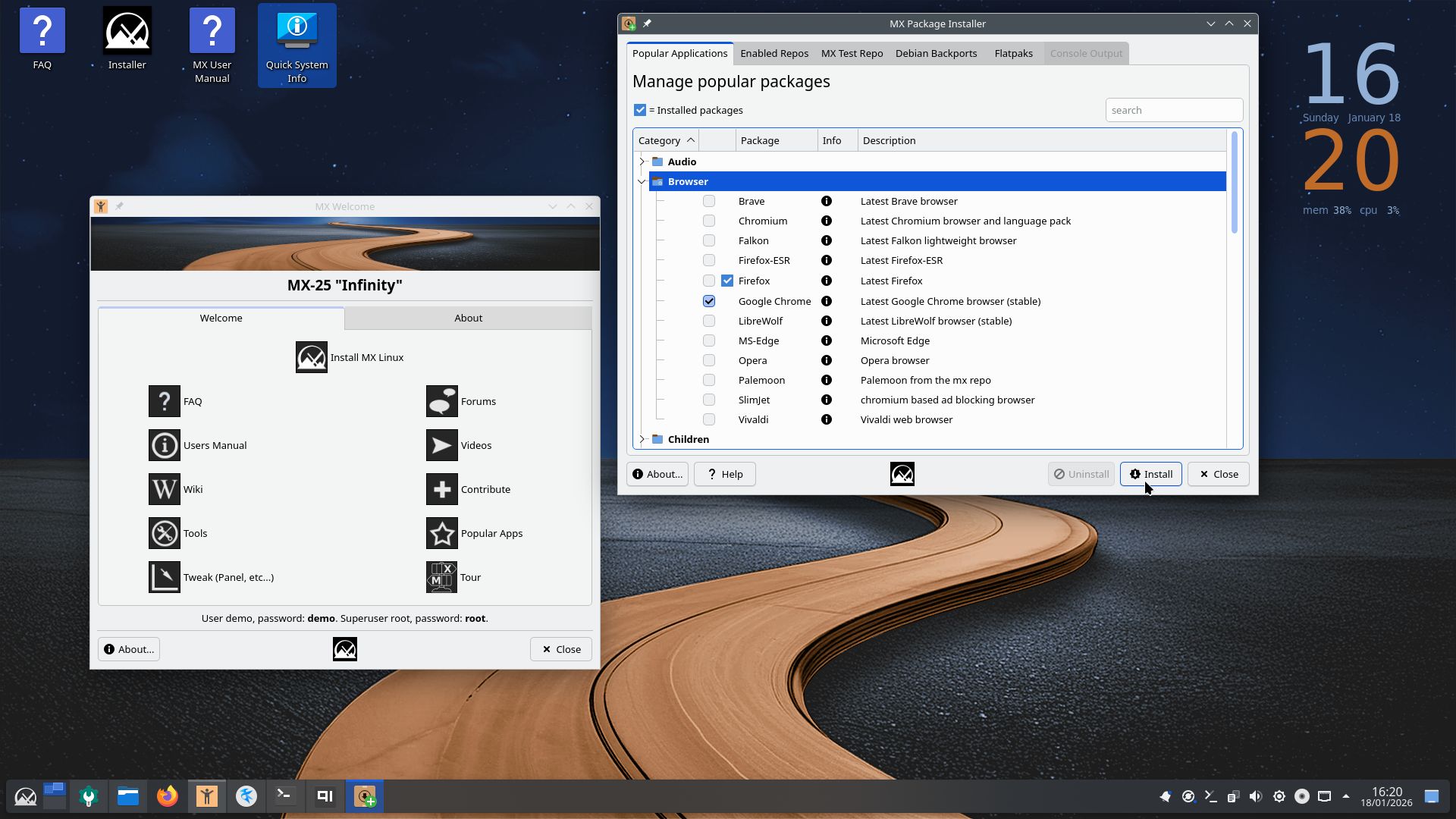
Task: Expand the Audio category
Action: pyautogui.click(x=642, y=162)
